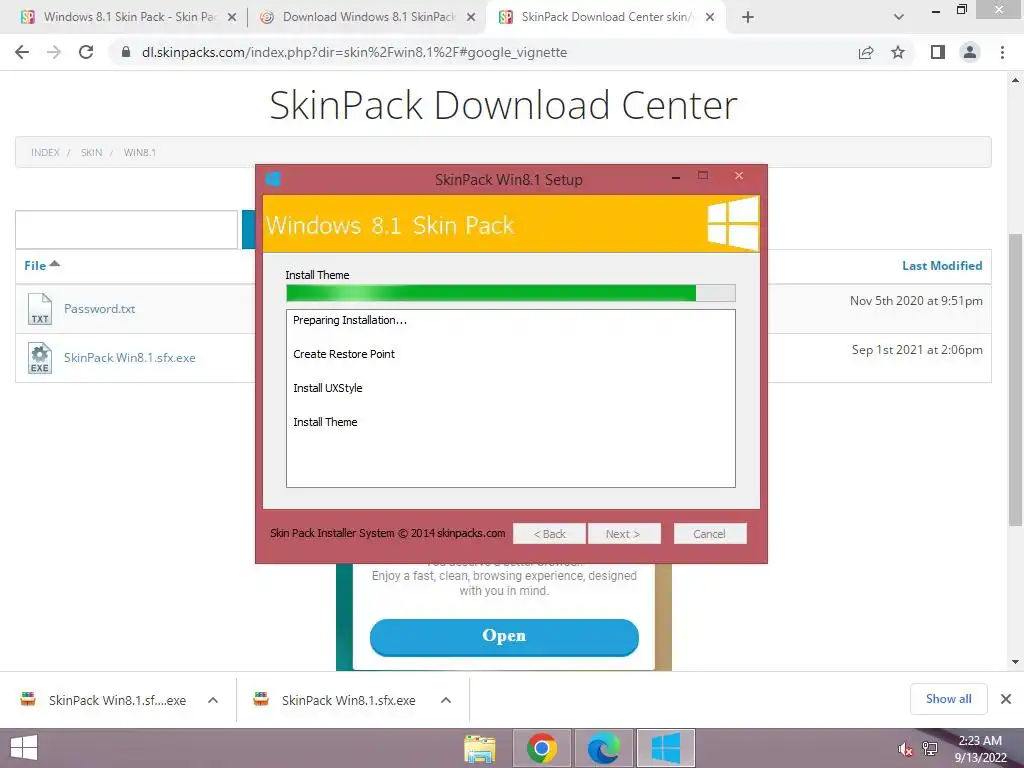Expand options for the second download item
Image resolution: width=1024 pixels, height=768 pixels.
click(446, 700)
